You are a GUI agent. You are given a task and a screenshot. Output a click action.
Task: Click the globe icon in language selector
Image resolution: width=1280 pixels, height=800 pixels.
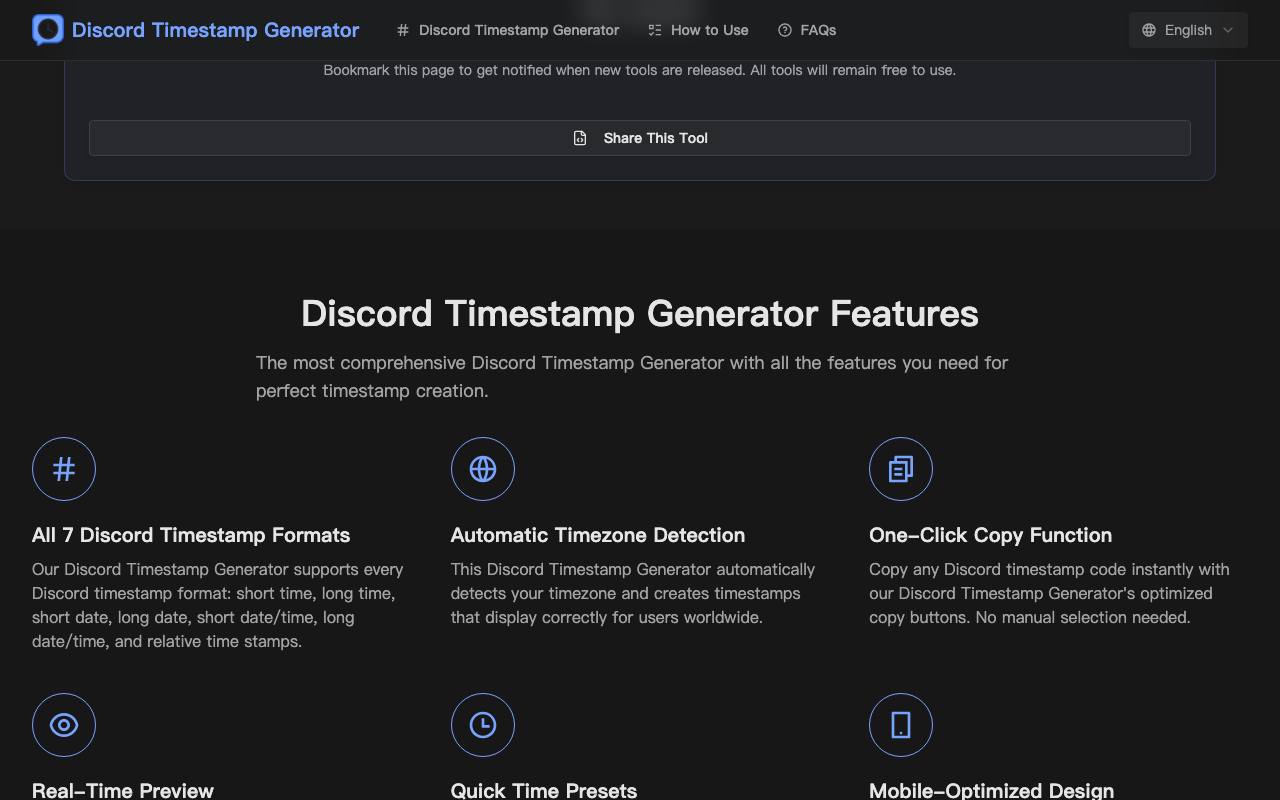(1149, 30)
